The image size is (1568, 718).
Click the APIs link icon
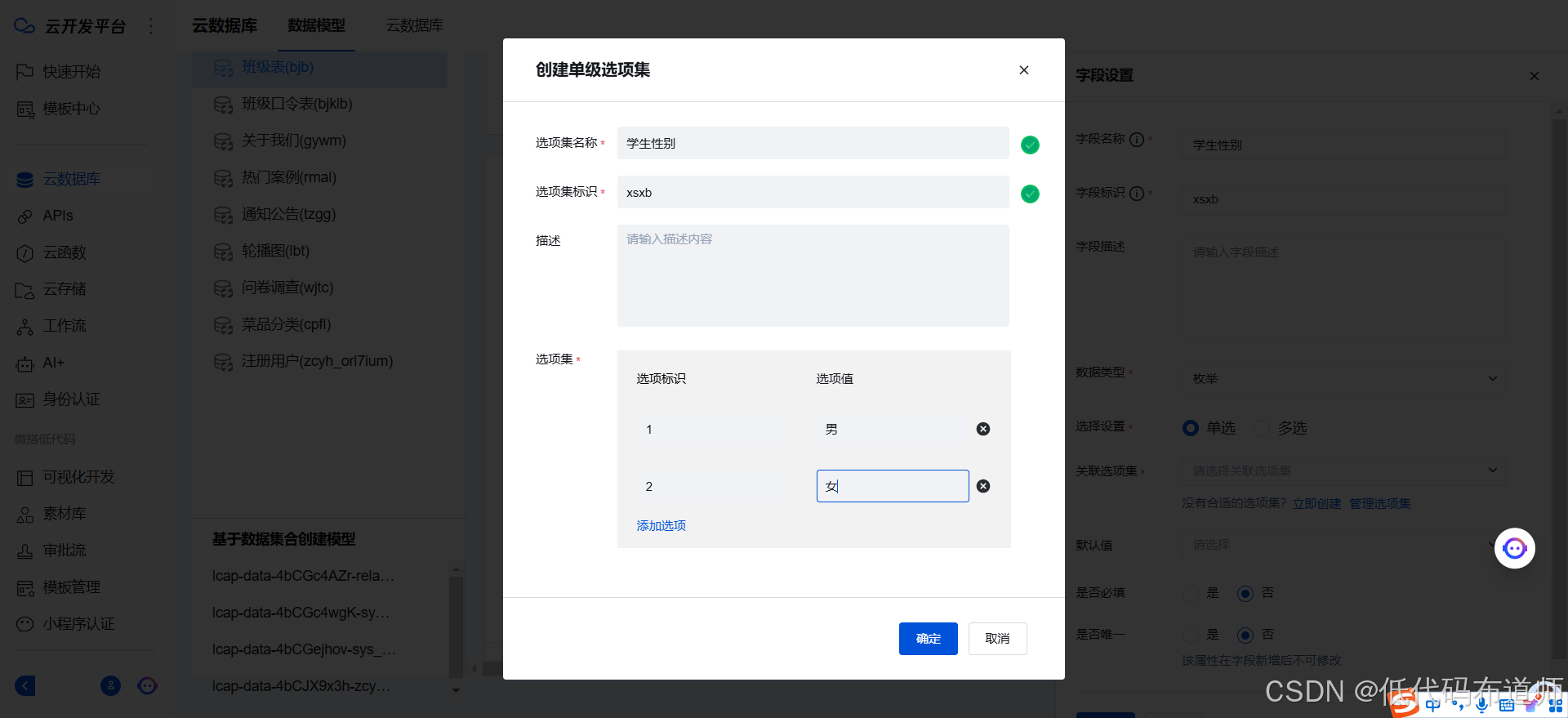point(25,216)
